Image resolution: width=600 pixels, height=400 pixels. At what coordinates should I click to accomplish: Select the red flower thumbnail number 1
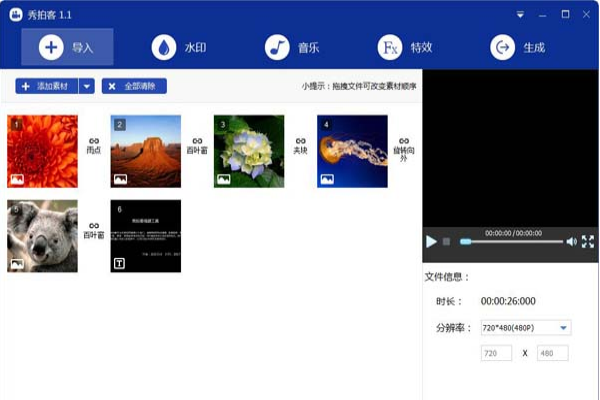(42, 151)
